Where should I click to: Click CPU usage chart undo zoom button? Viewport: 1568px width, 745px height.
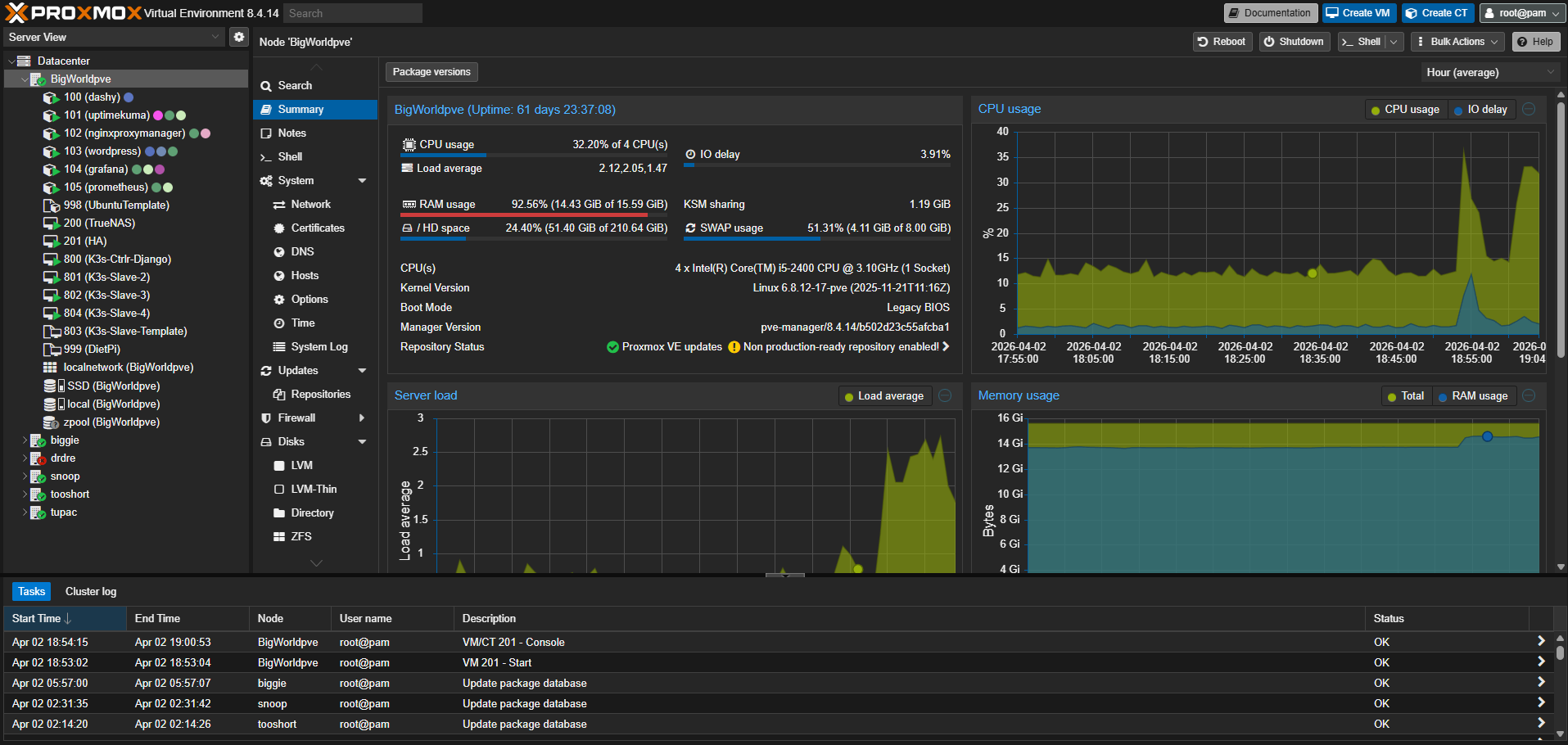point(1529,109)
